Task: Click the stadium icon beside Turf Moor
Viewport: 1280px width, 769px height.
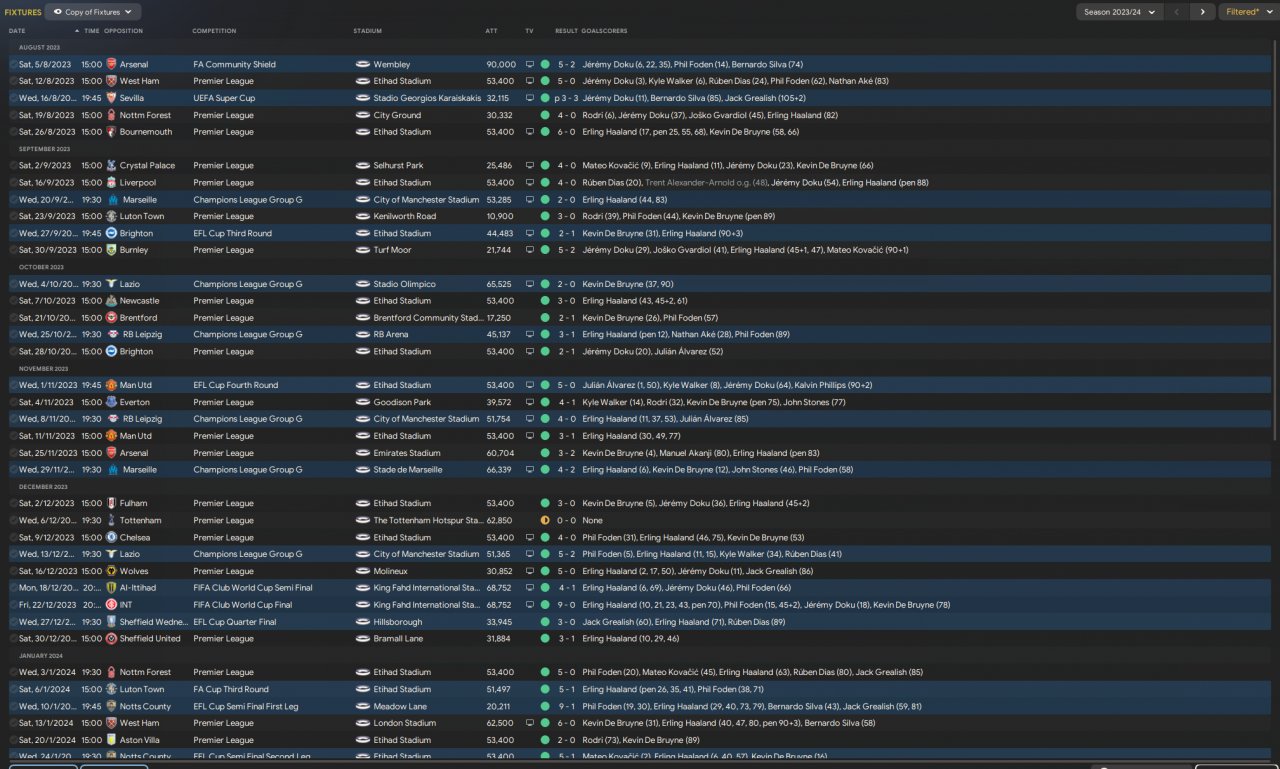Action: point(362,250)
